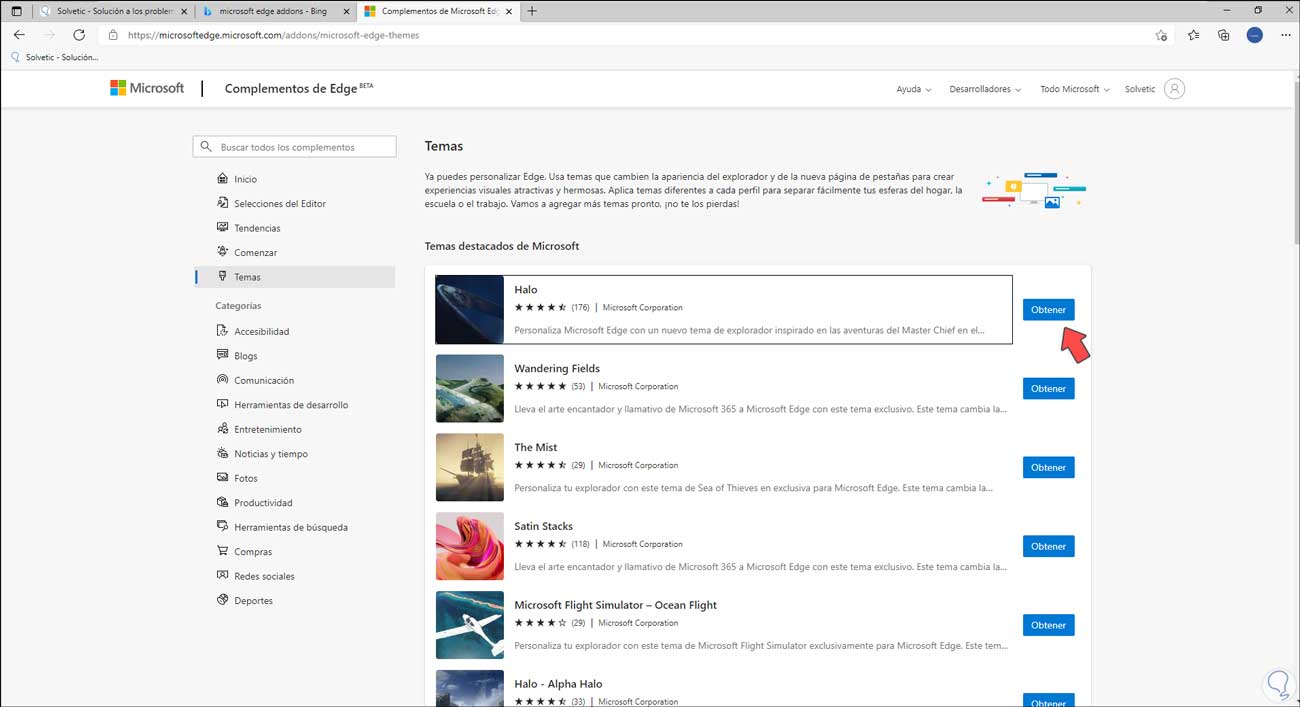Open the Wandering Fields thumbnail
Viewport: 1300px width, 707px height.
click(470, 389)
